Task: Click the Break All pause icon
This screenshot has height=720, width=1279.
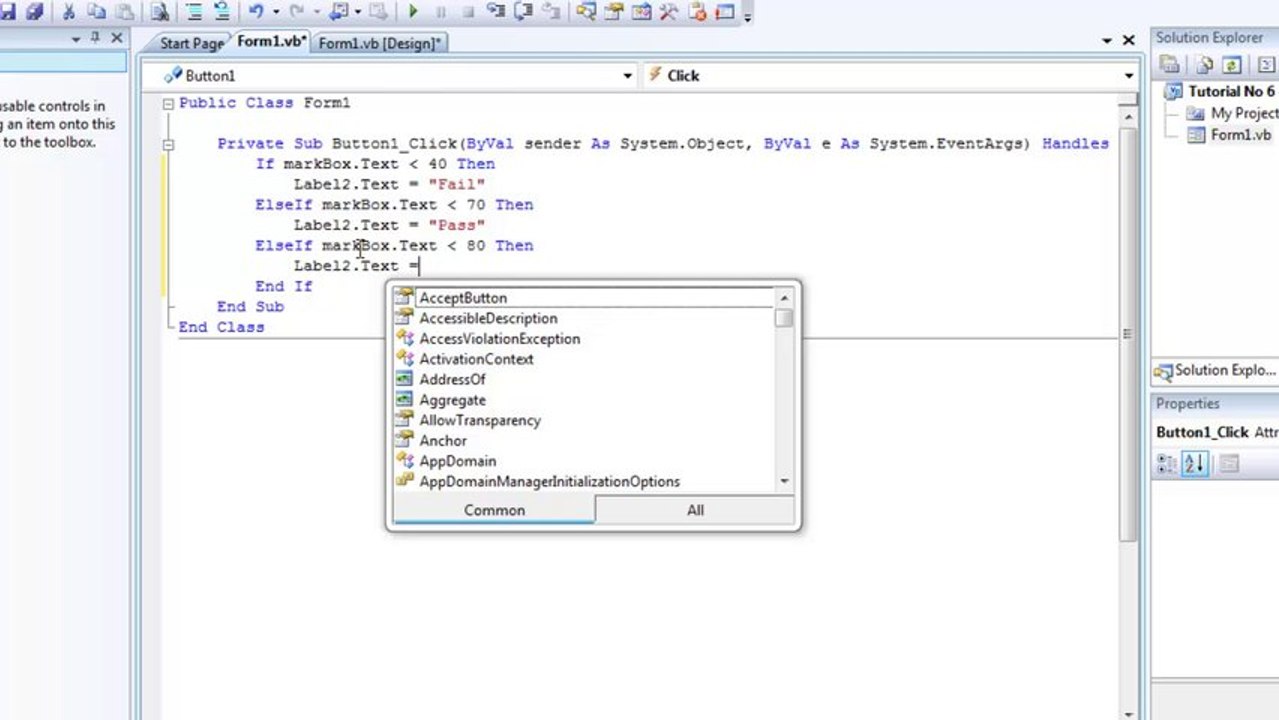Action: pyautogui.click(x=440, y=12)
